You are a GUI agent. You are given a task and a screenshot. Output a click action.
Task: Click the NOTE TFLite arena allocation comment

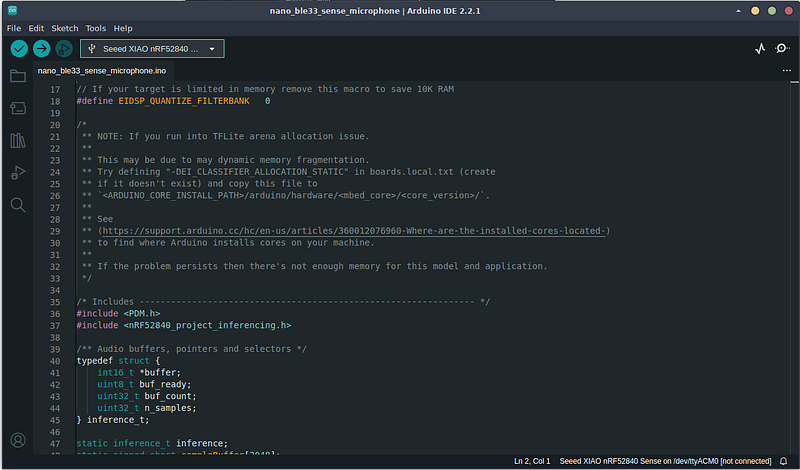(x=226, y=136)
